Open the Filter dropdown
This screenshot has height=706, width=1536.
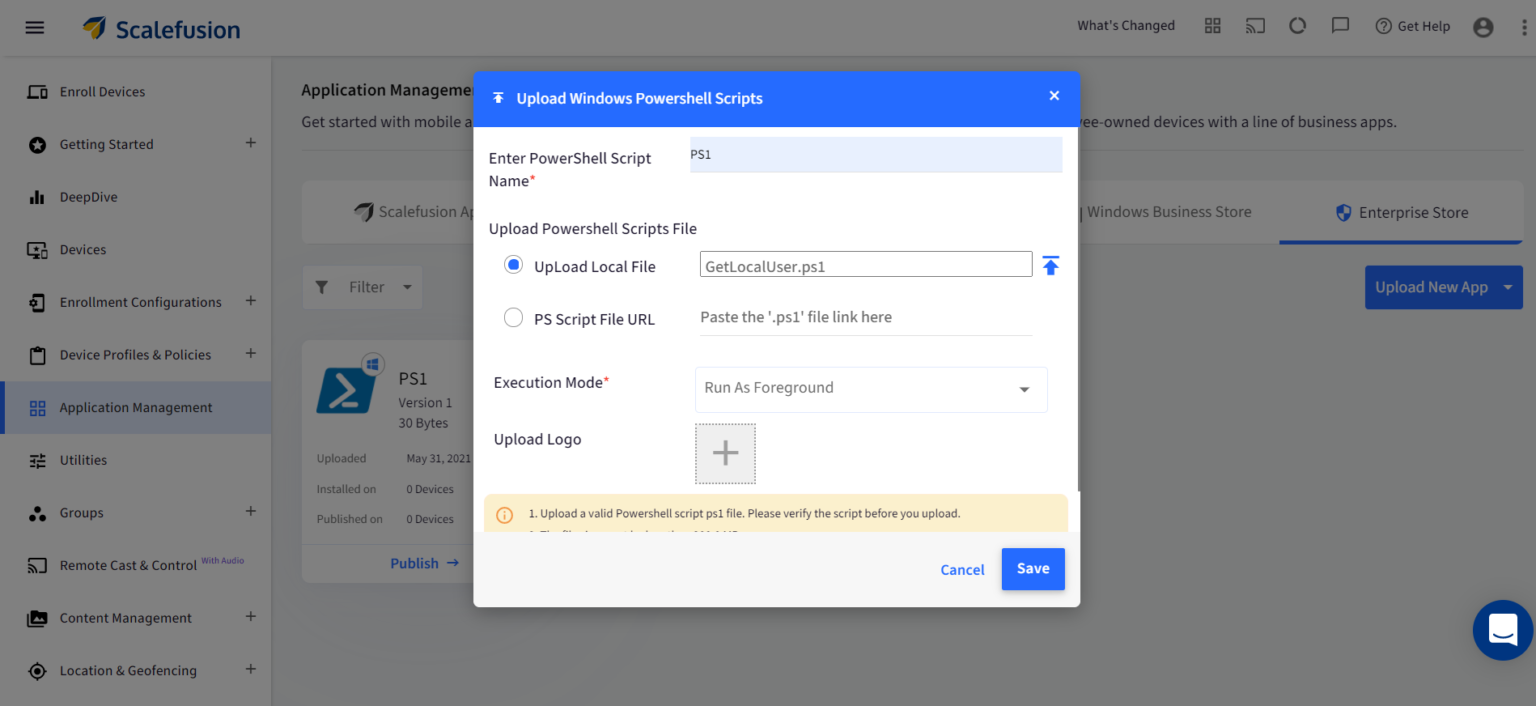click(x=362, y=287)
